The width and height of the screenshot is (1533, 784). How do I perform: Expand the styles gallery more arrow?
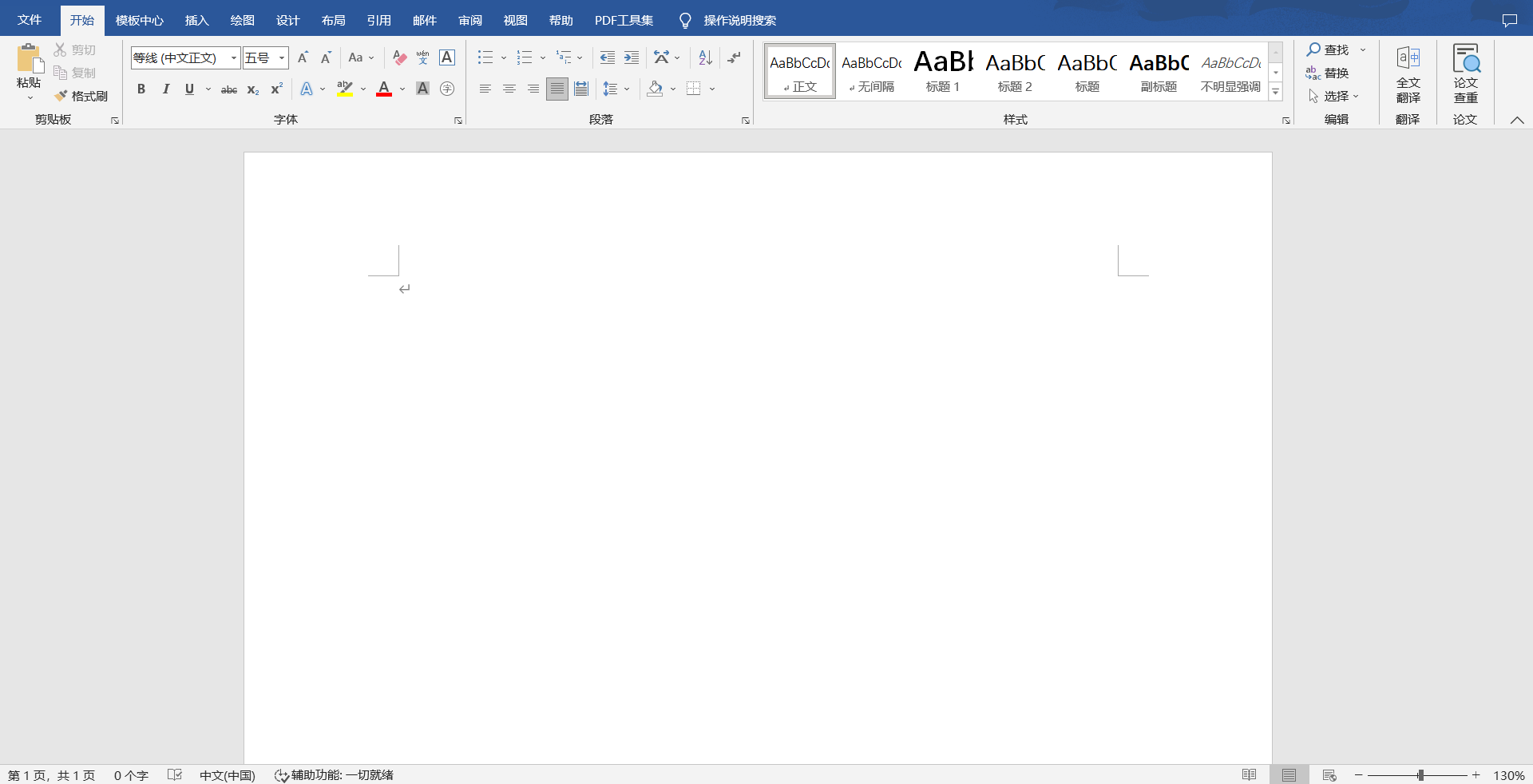(x=1276, y=92)
